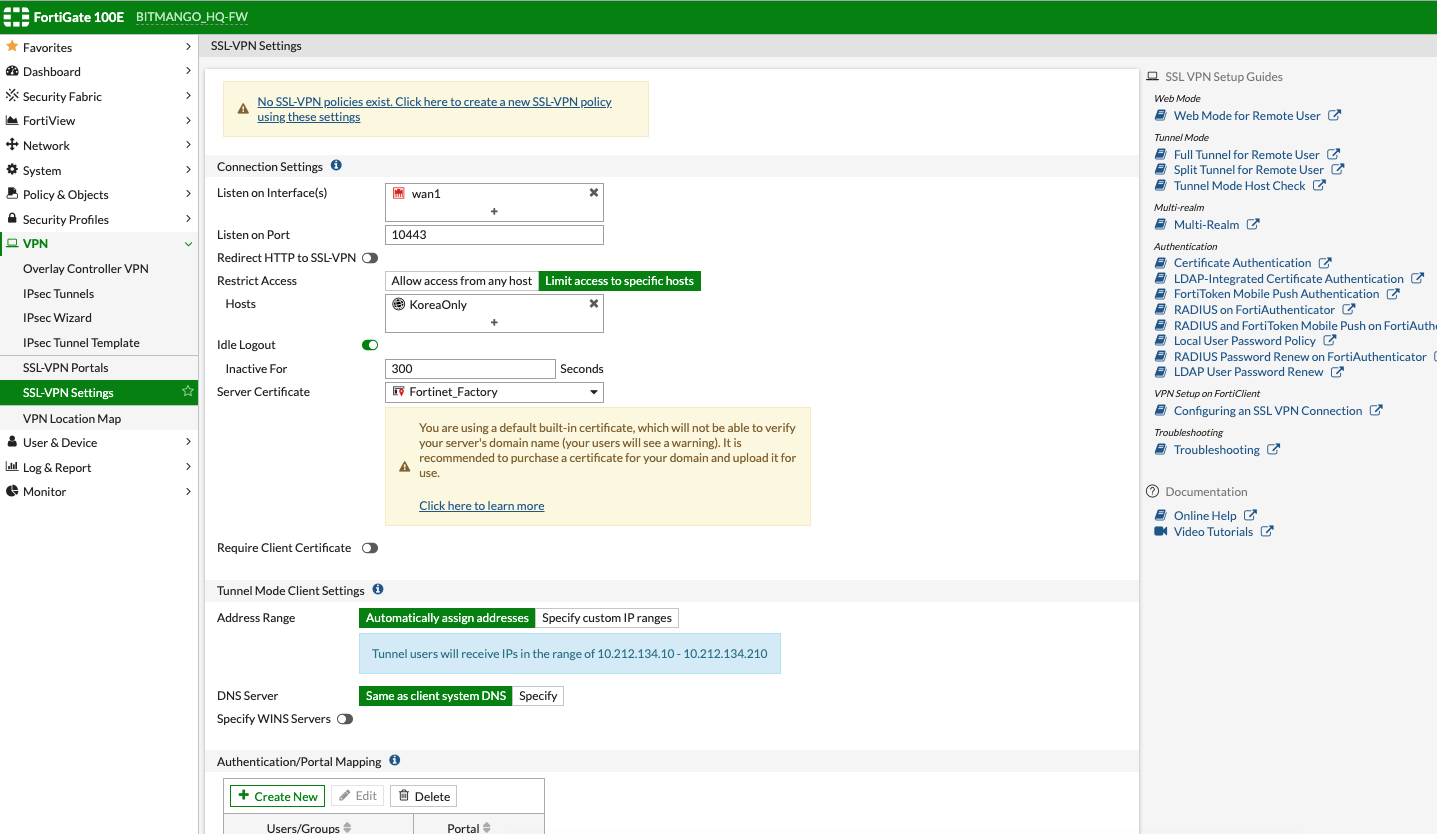Click the User & Device person icon
This screenshot has width=1437, height=834.
click(12, 442)
